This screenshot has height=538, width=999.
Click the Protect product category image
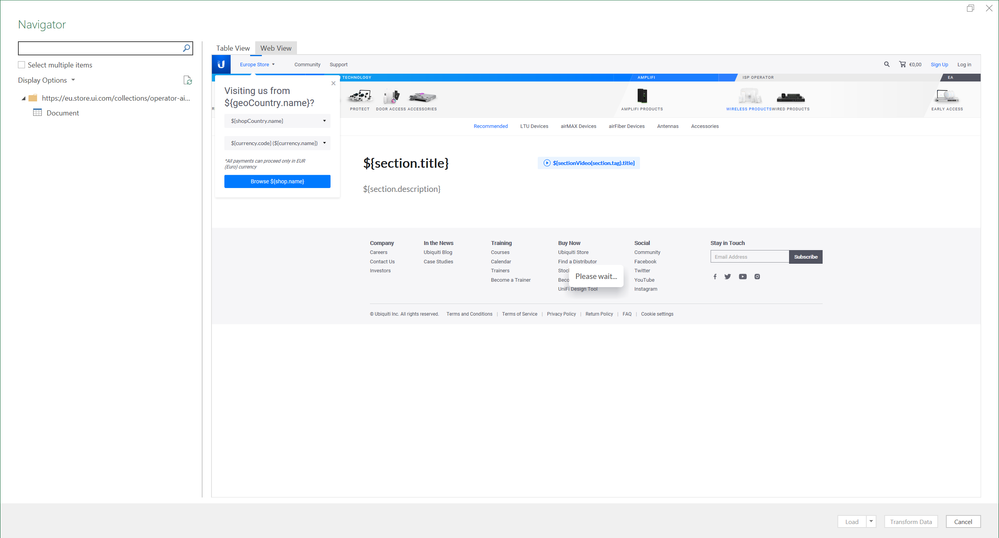coord(360,96)
